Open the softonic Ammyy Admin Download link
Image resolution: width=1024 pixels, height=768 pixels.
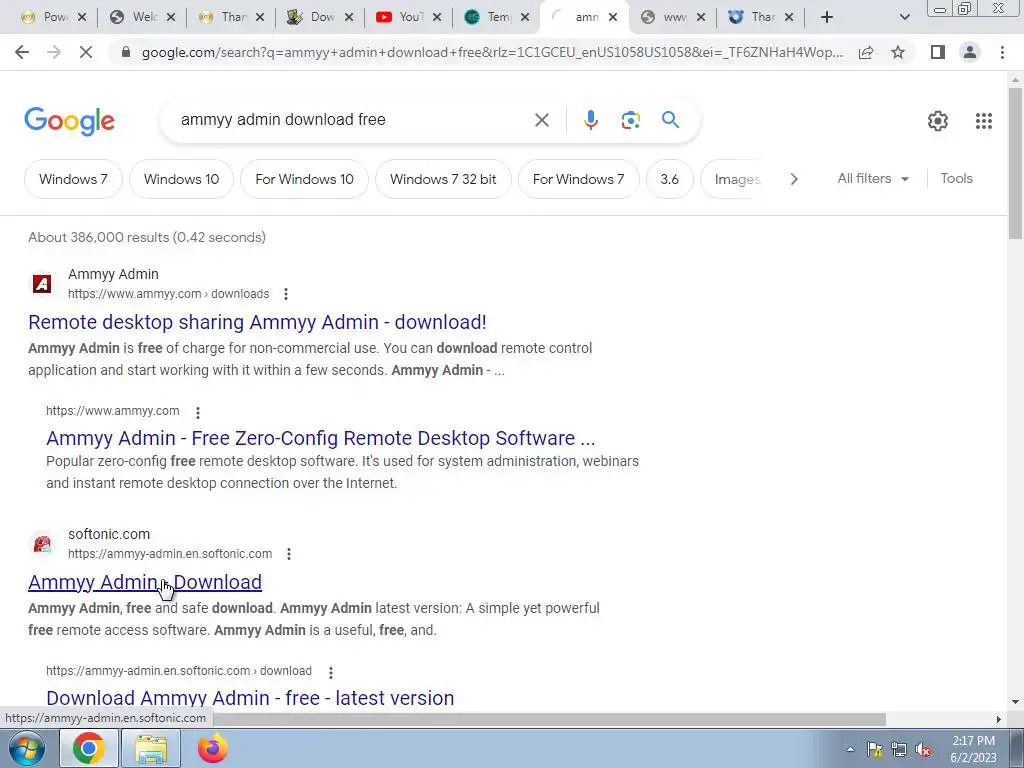click(145, 583)
